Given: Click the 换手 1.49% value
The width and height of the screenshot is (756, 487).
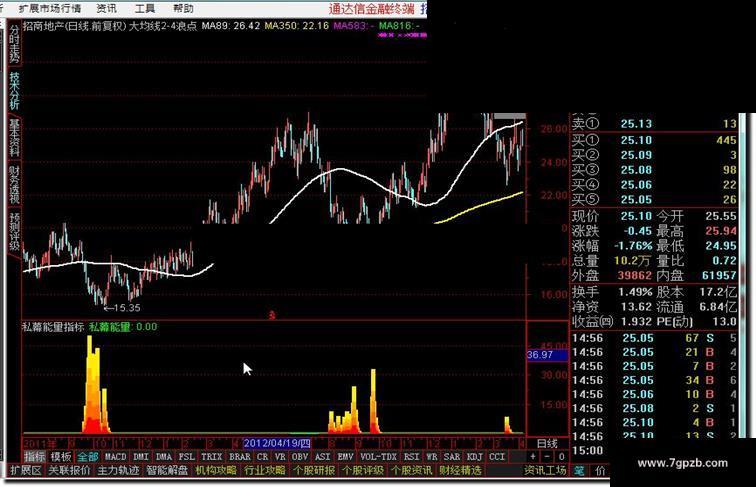Looking at the screenshot, I should pos(635,292).
